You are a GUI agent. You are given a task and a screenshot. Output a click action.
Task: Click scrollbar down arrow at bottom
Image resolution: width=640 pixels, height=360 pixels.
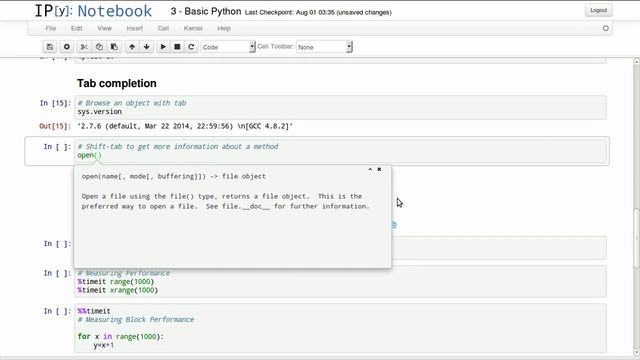click(x=636, y=353)
